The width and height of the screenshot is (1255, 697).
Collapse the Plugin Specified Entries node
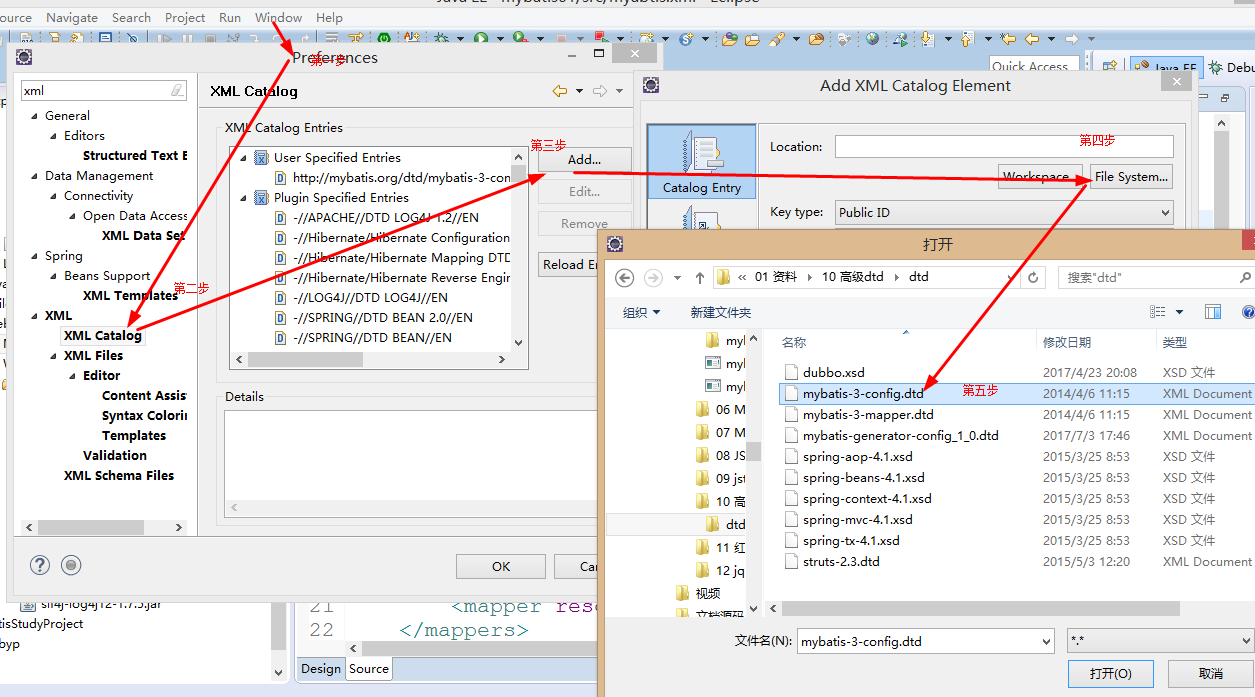coord(243,198)
